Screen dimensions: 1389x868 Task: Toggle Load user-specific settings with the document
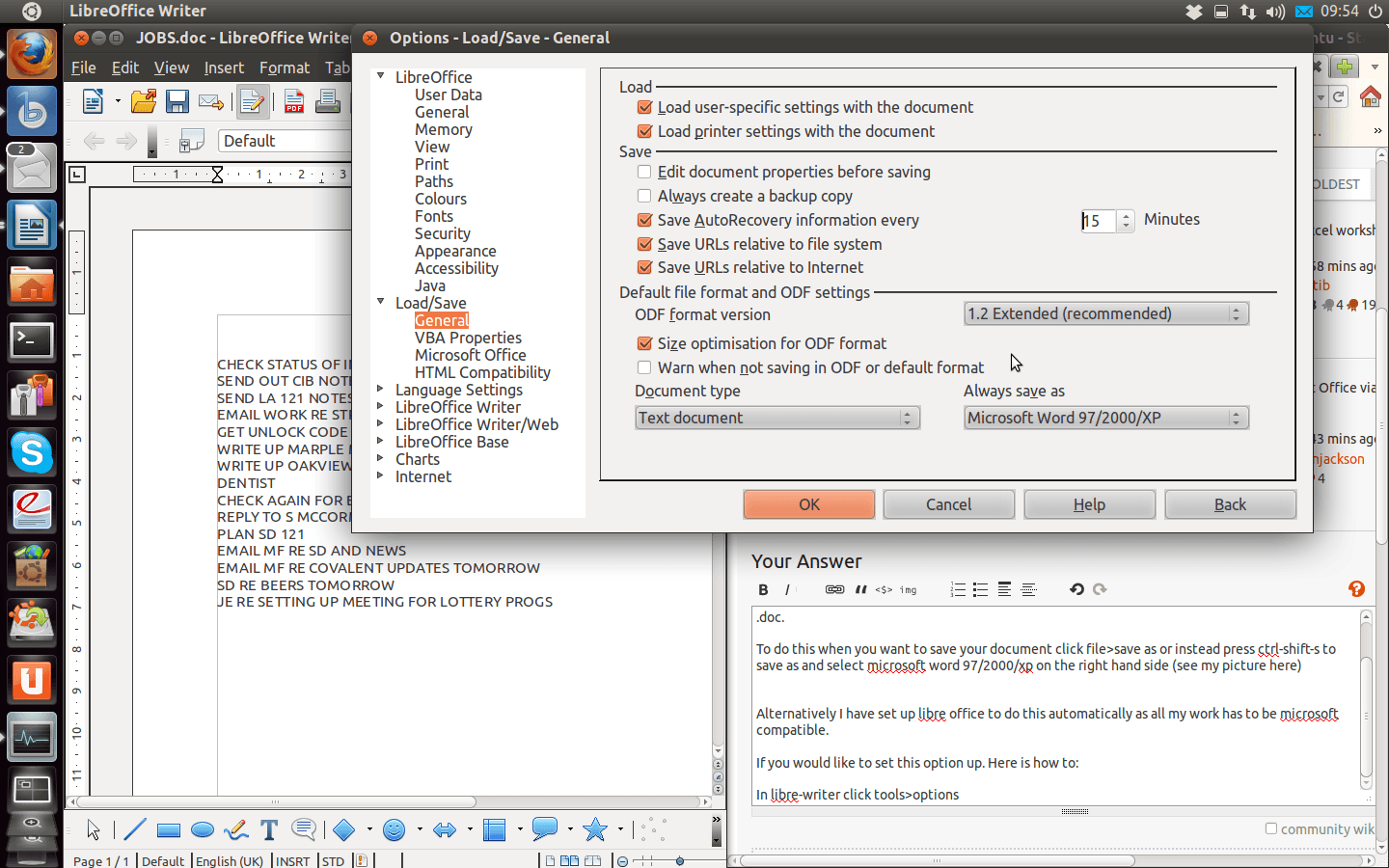point(644,107)
